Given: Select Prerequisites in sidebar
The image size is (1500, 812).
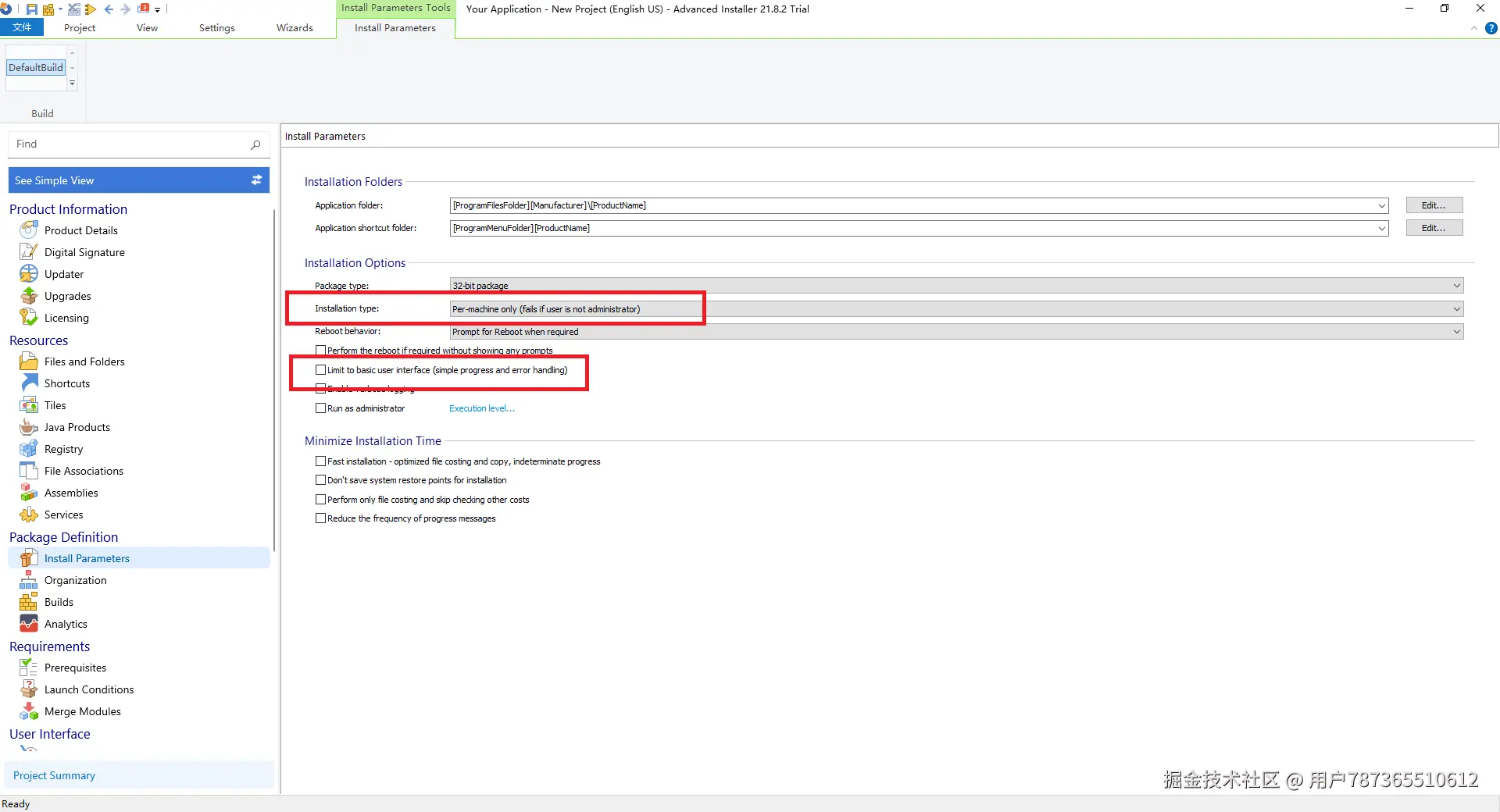Looking at the screenshot, I should coord(75,668).
